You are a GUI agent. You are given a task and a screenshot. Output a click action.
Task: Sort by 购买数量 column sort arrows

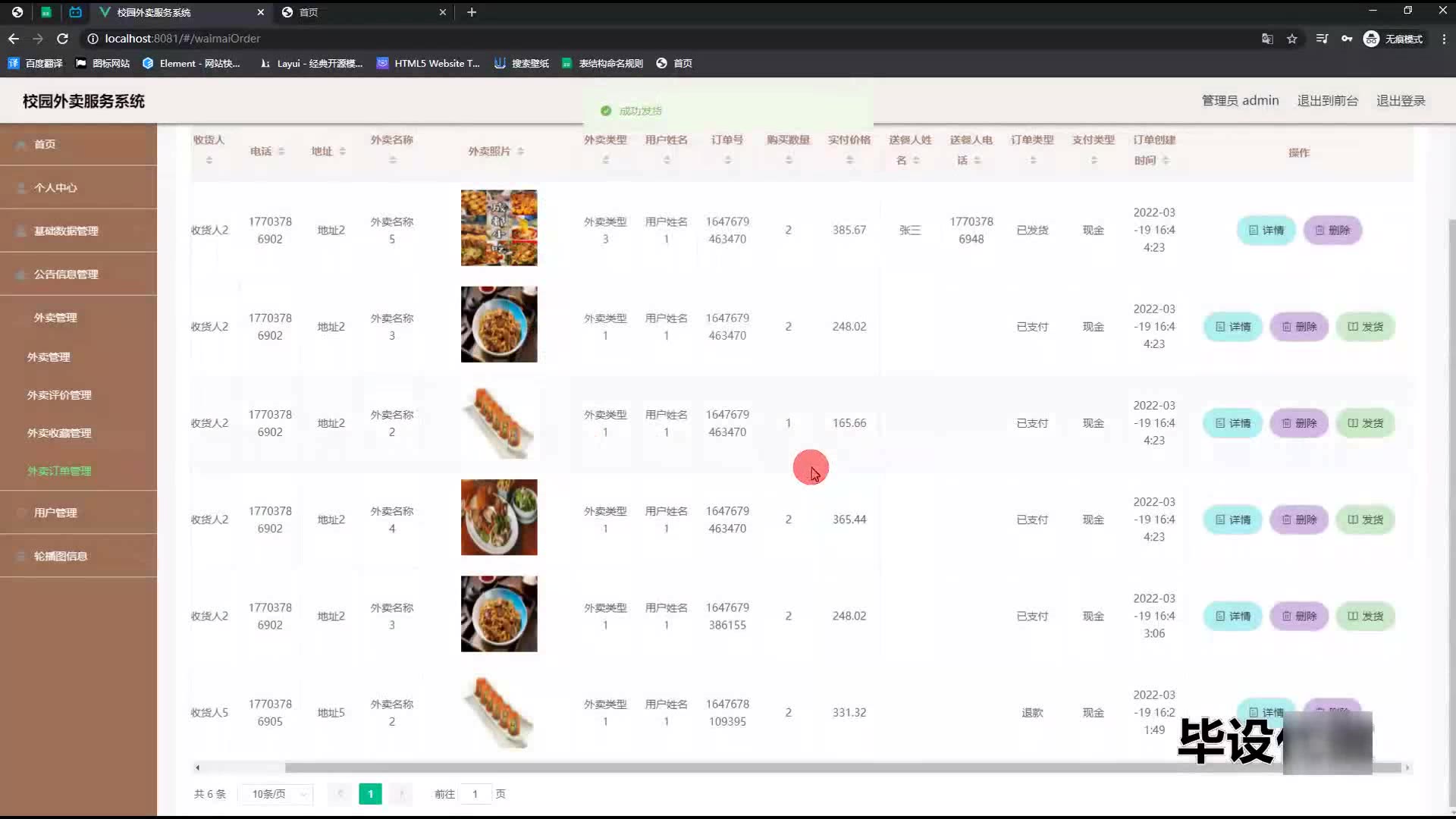[789, 160]
